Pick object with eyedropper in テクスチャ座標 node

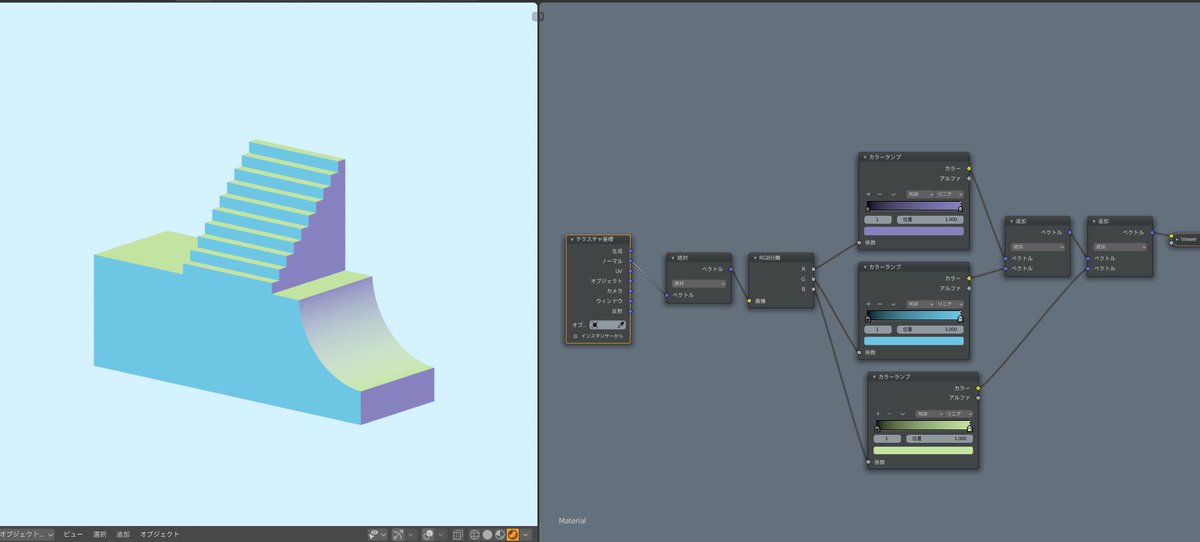[x=620, y=325]
